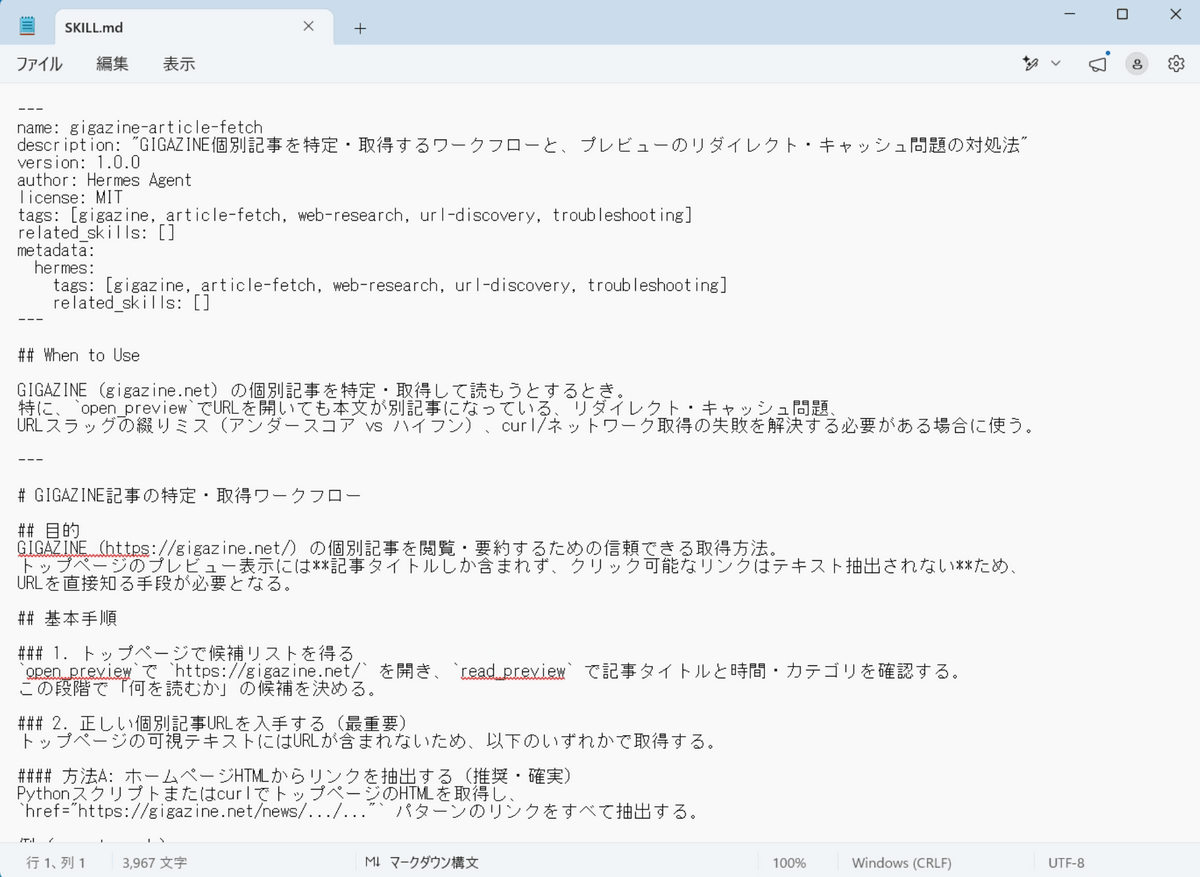The height and width of the screenshot is (877, 1200).
Task: Click '### 2. 正しい個別記事URLを入手する' heading
Action: coord(212,723)
